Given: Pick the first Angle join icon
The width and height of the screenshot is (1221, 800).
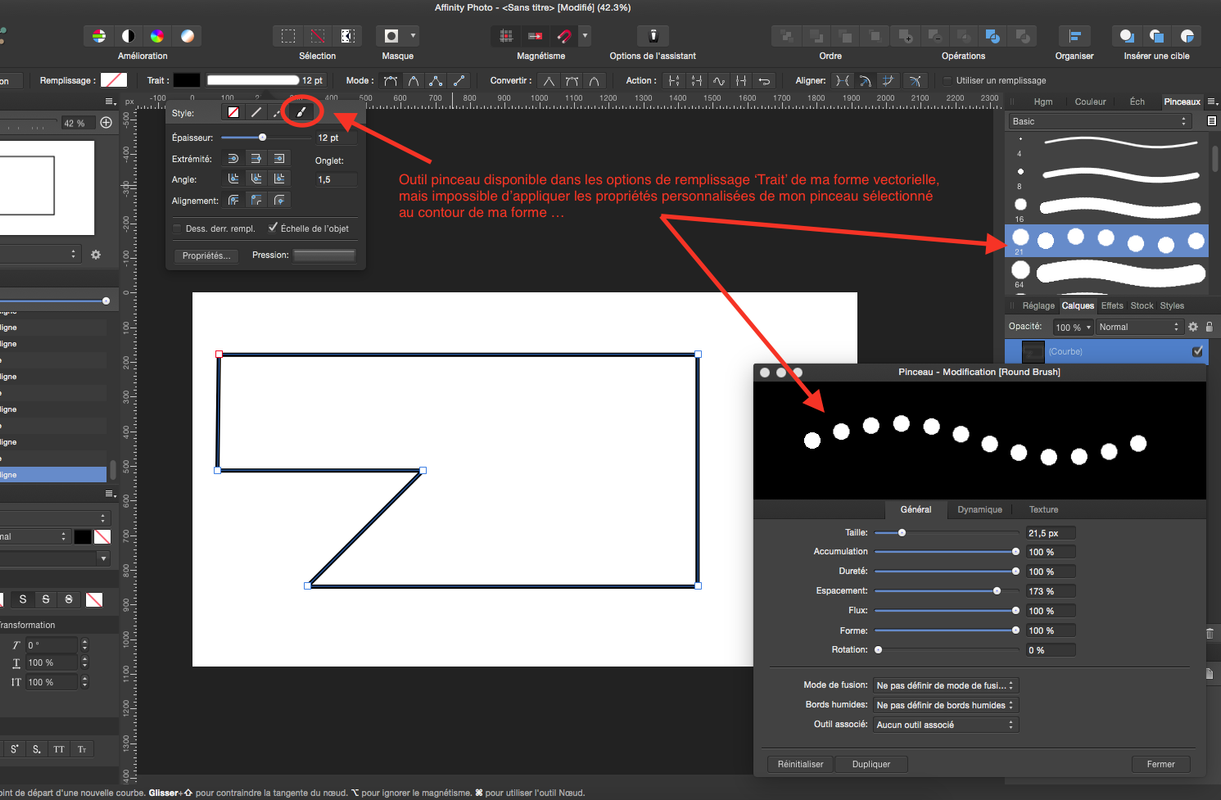Looking at the screenshot, I should [x=233, y=179].
